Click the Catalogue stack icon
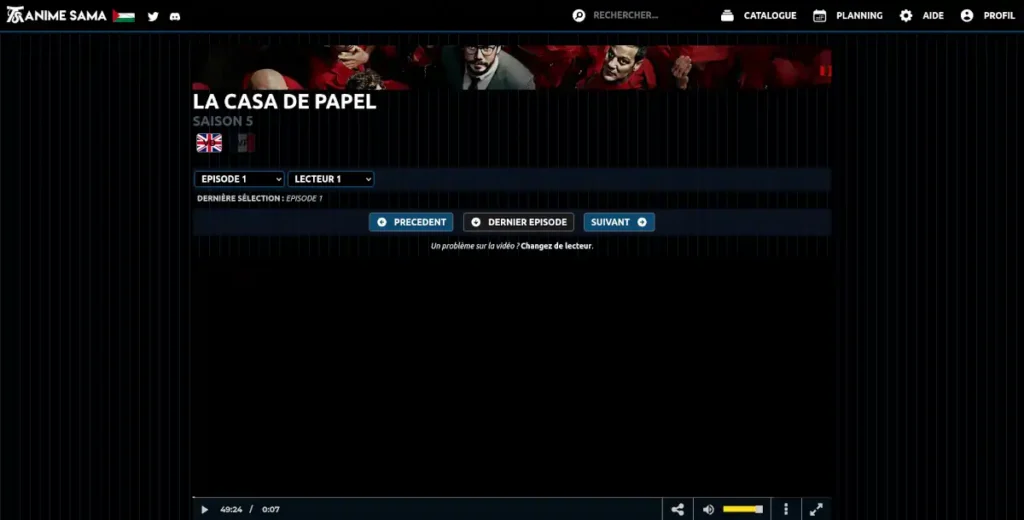1024x520 pixels. (x=728, y=16)
